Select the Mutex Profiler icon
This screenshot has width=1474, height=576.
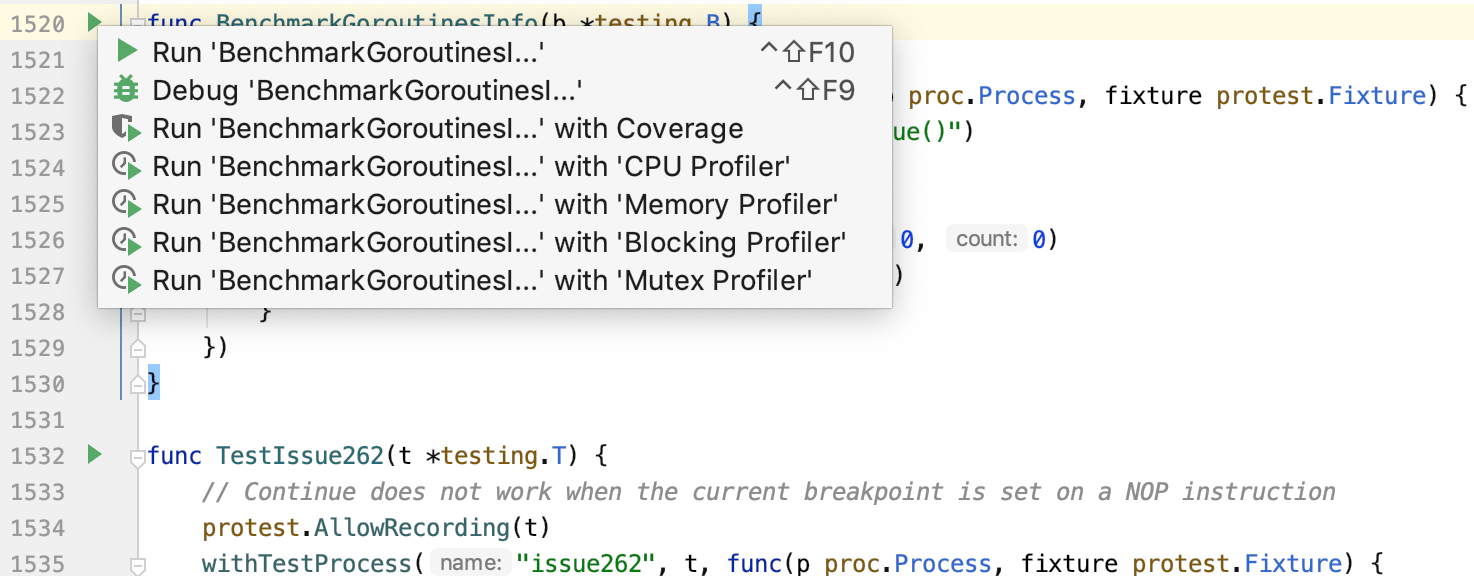(x=126, y=279)
